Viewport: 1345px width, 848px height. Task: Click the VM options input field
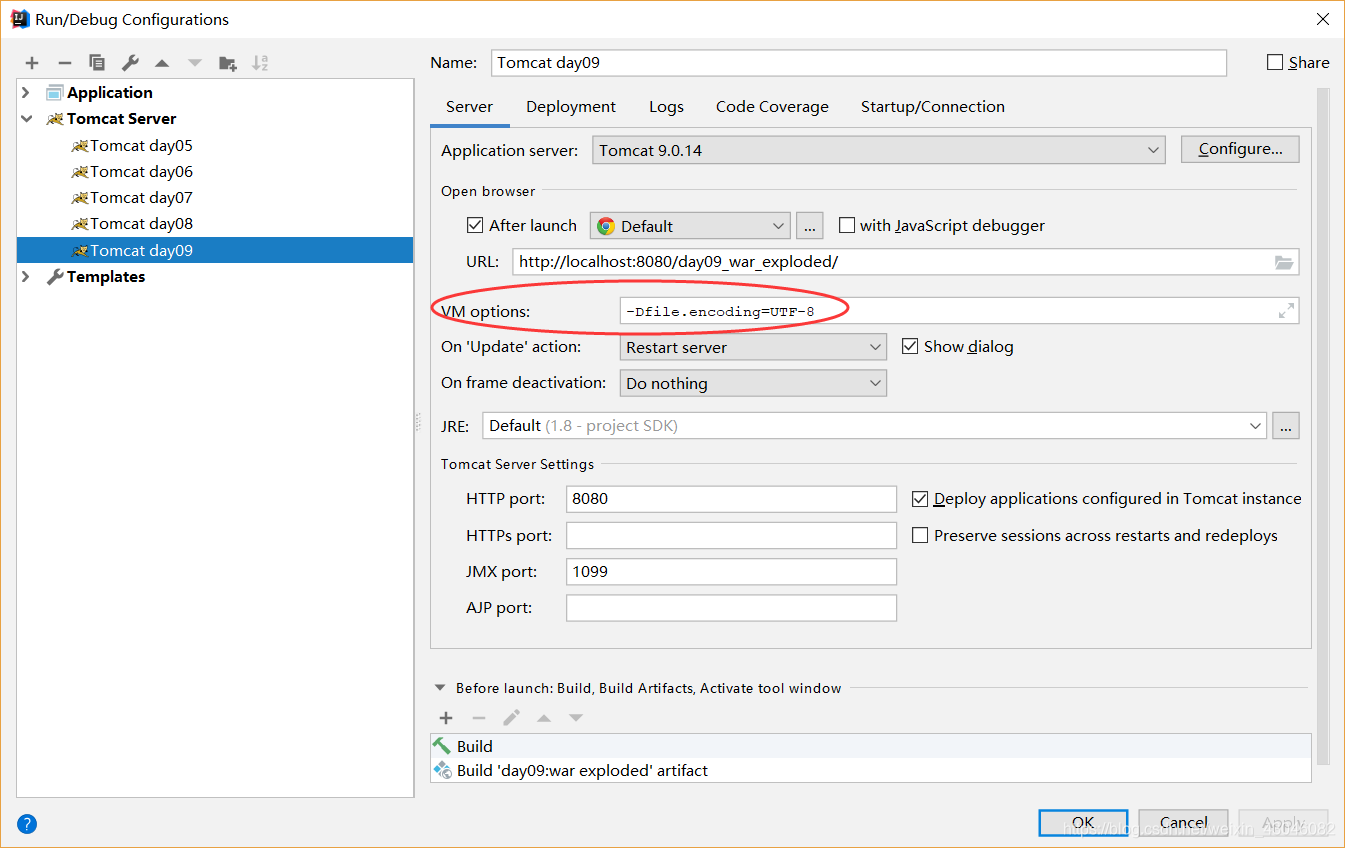pos(959,312)
